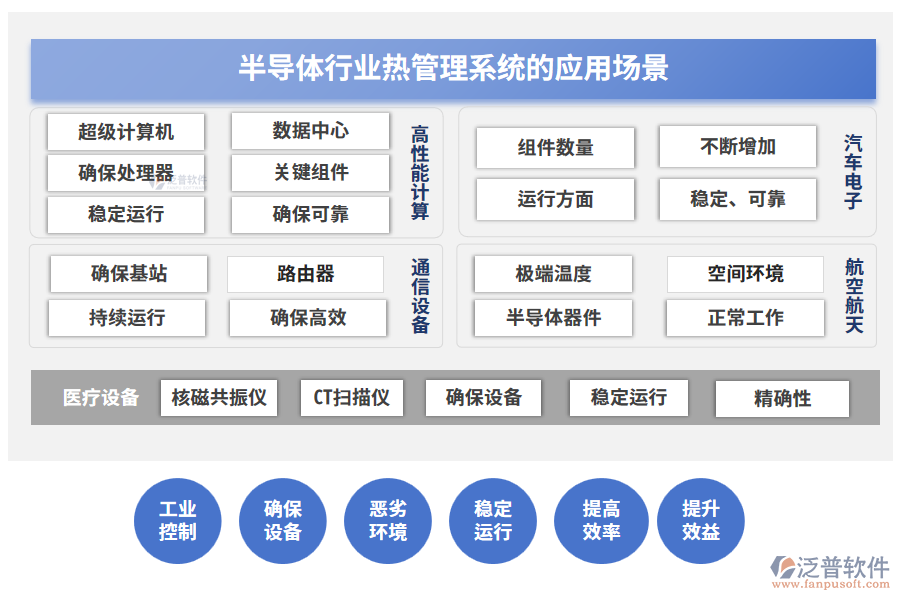Select the 恶劣环境 circle
Image resolution: width=900 pixels, height=600 pixels.
pos(388,520)
